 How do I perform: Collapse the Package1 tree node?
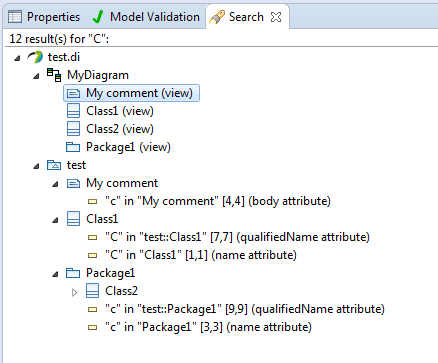[55, 274]
